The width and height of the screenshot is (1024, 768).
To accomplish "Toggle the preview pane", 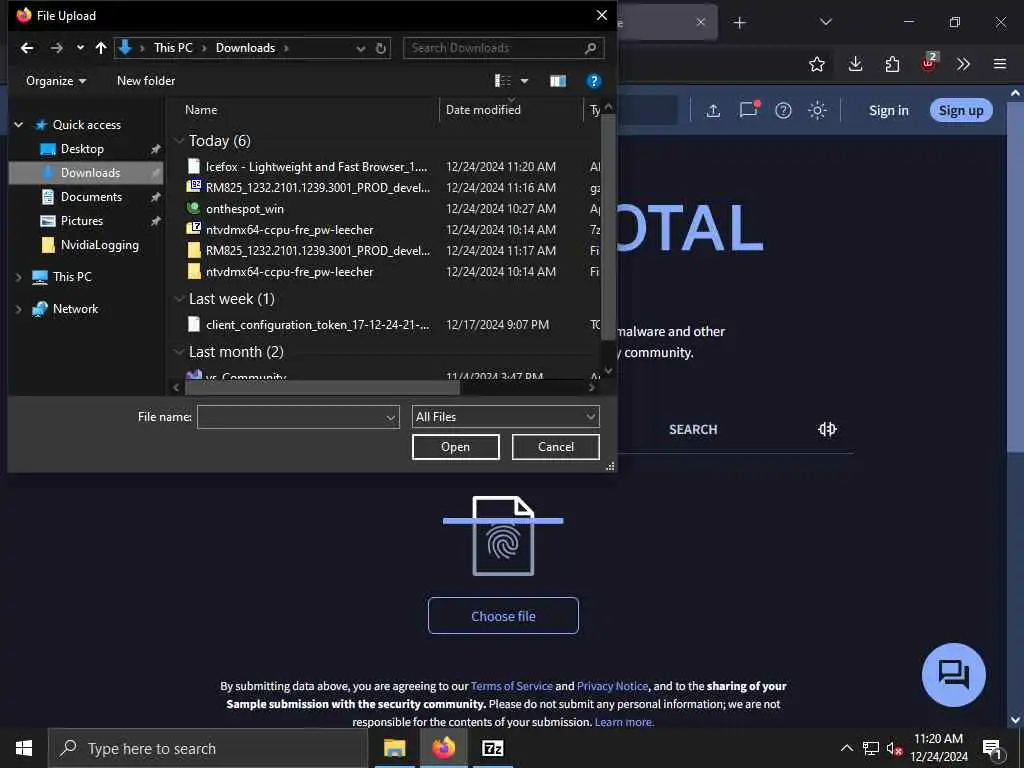I will tap(558, 81).
